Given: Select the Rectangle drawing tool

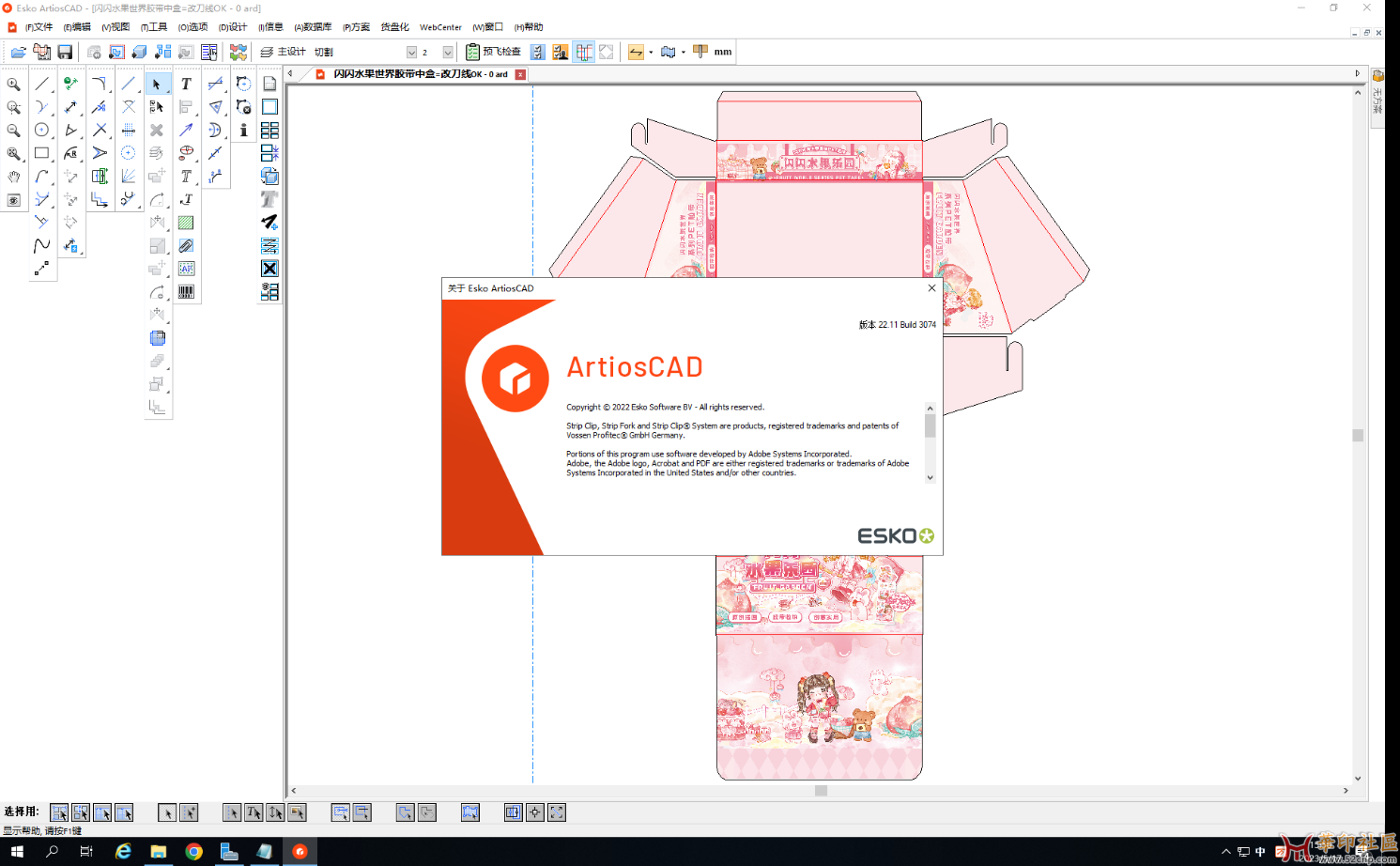Looking at the screenshot, I should (41, 153).
